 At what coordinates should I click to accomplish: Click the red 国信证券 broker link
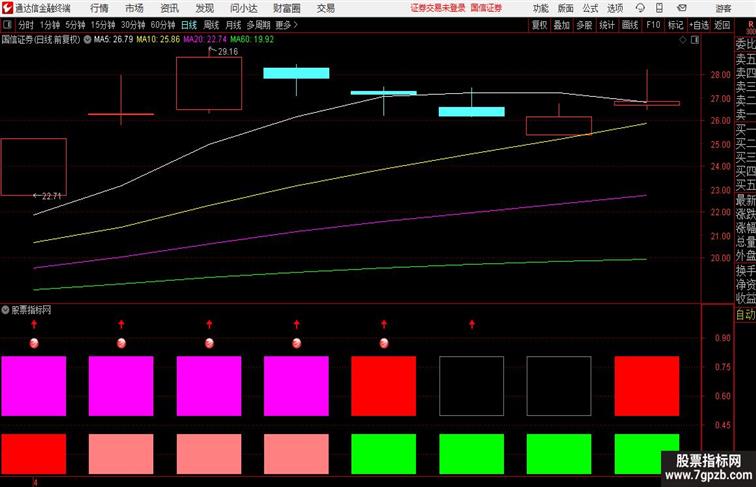coord(486,8)
